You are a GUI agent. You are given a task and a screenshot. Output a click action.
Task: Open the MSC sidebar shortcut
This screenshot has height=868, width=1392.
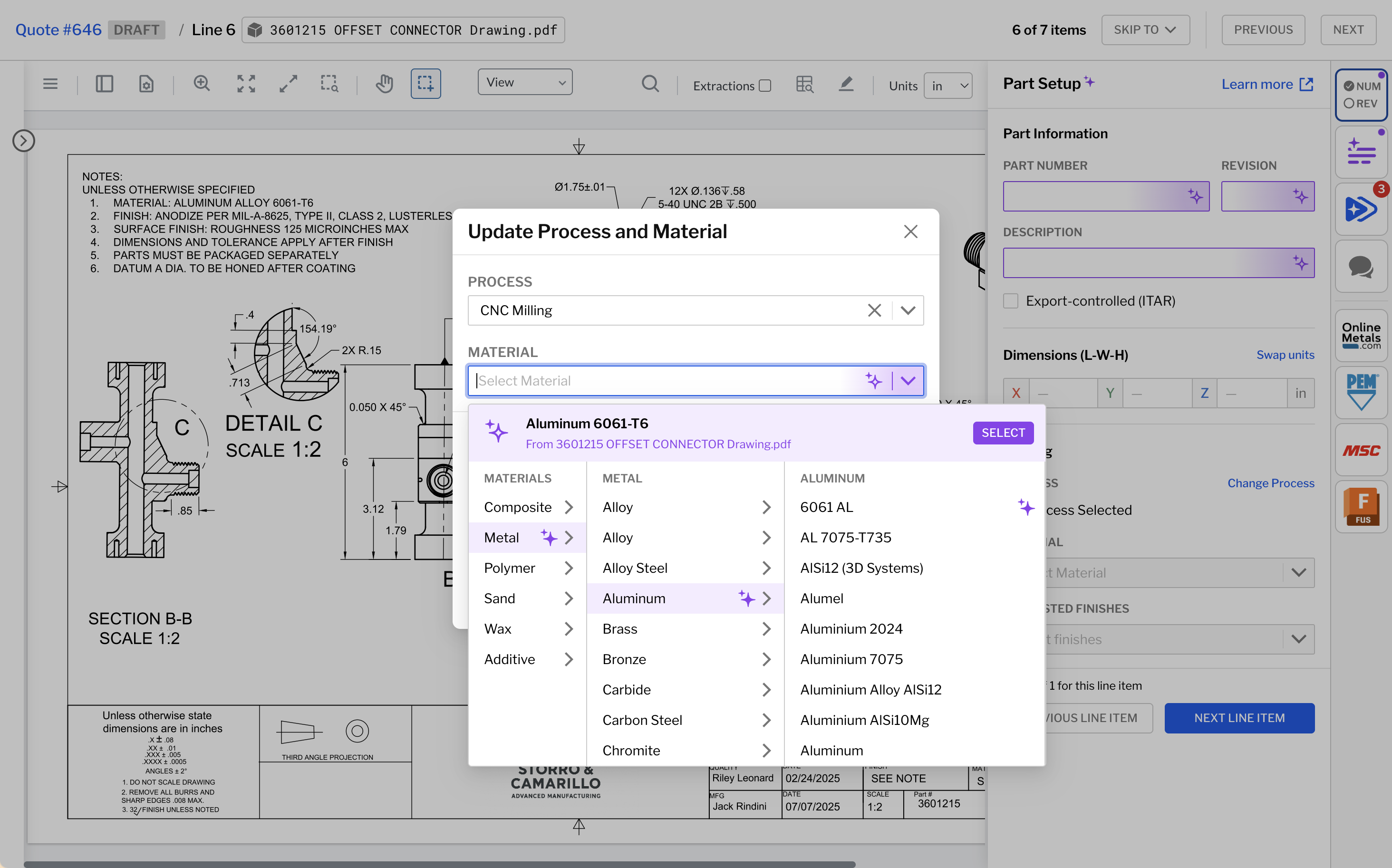coord(1361,450)
